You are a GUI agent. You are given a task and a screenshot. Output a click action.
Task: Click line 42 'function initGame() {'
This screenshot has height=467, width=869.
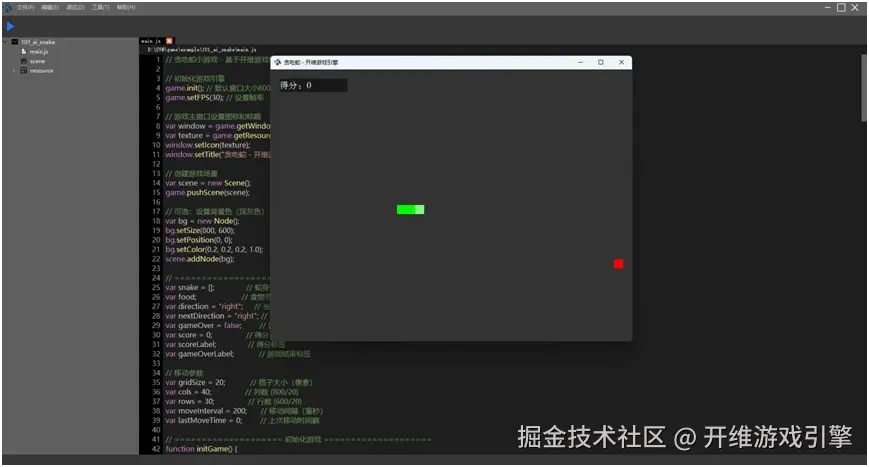pos(201,449)
